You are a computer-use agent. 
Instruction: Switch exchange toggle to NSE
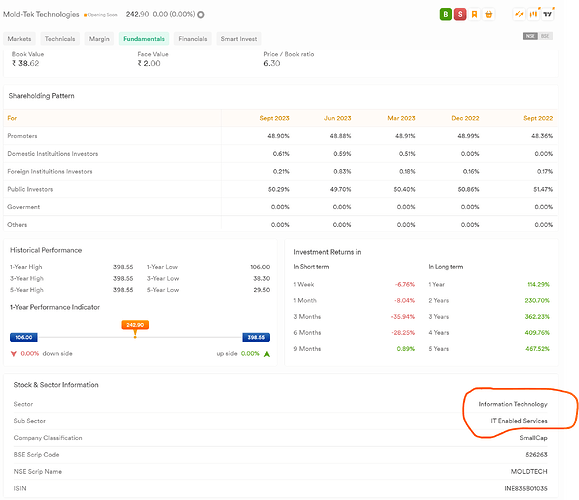point(530,36)
